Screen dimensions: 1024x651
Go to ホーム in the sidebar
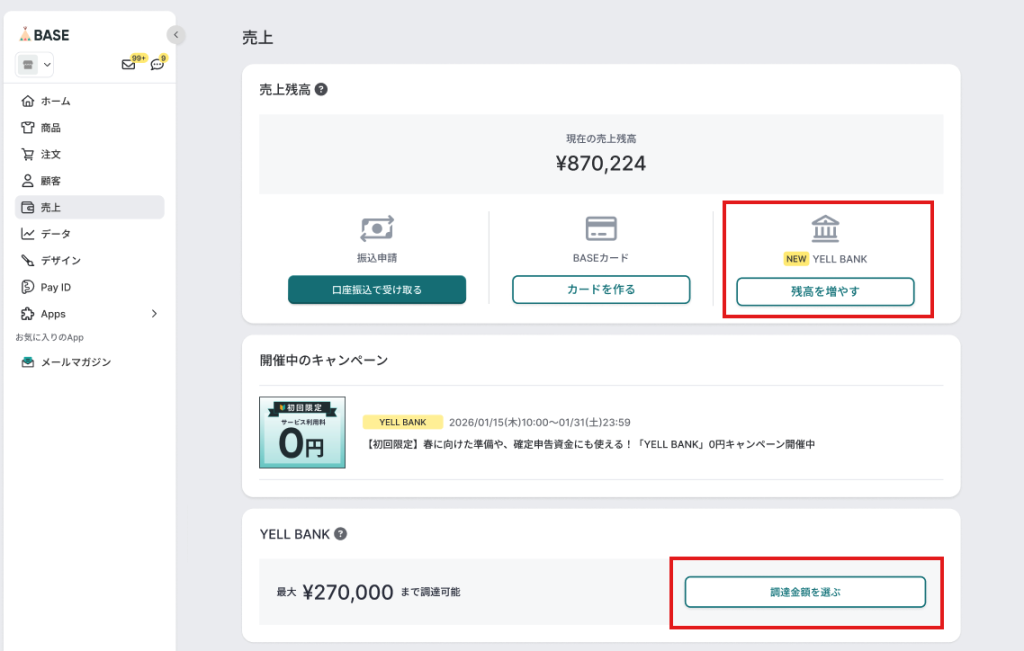coord(55,101)
